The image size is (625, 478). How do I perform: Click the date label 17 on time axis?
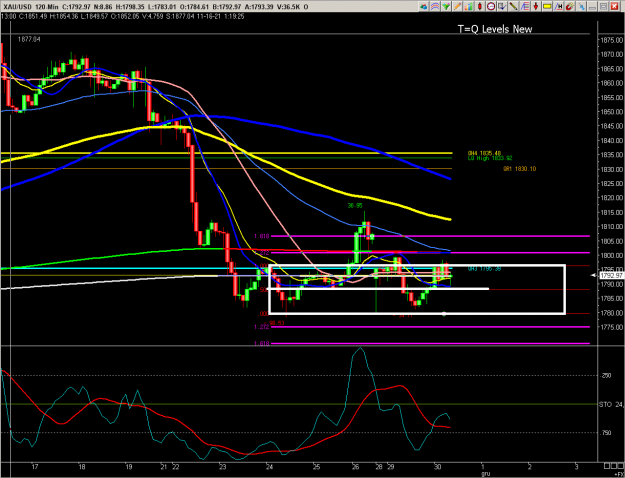coord(35,466)
